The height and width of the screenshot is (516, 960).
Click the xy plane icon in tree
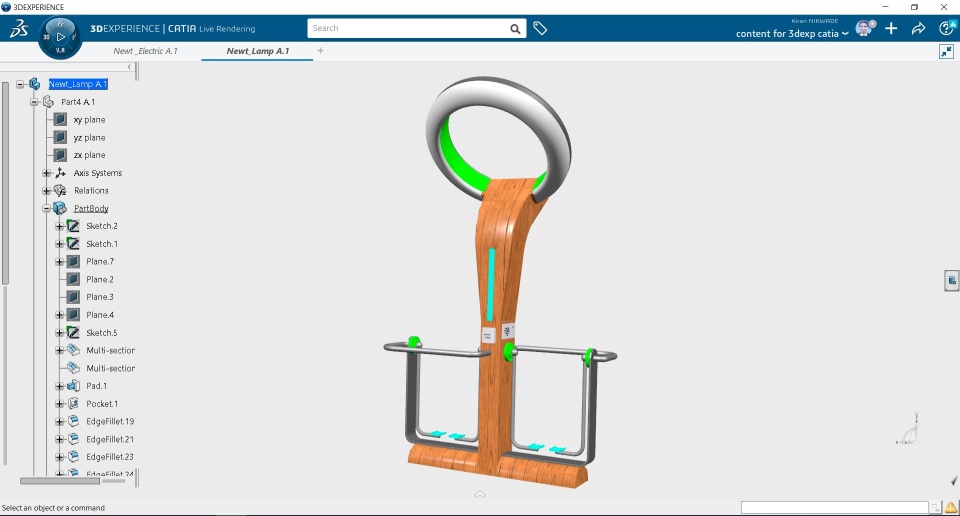[60, 119]
